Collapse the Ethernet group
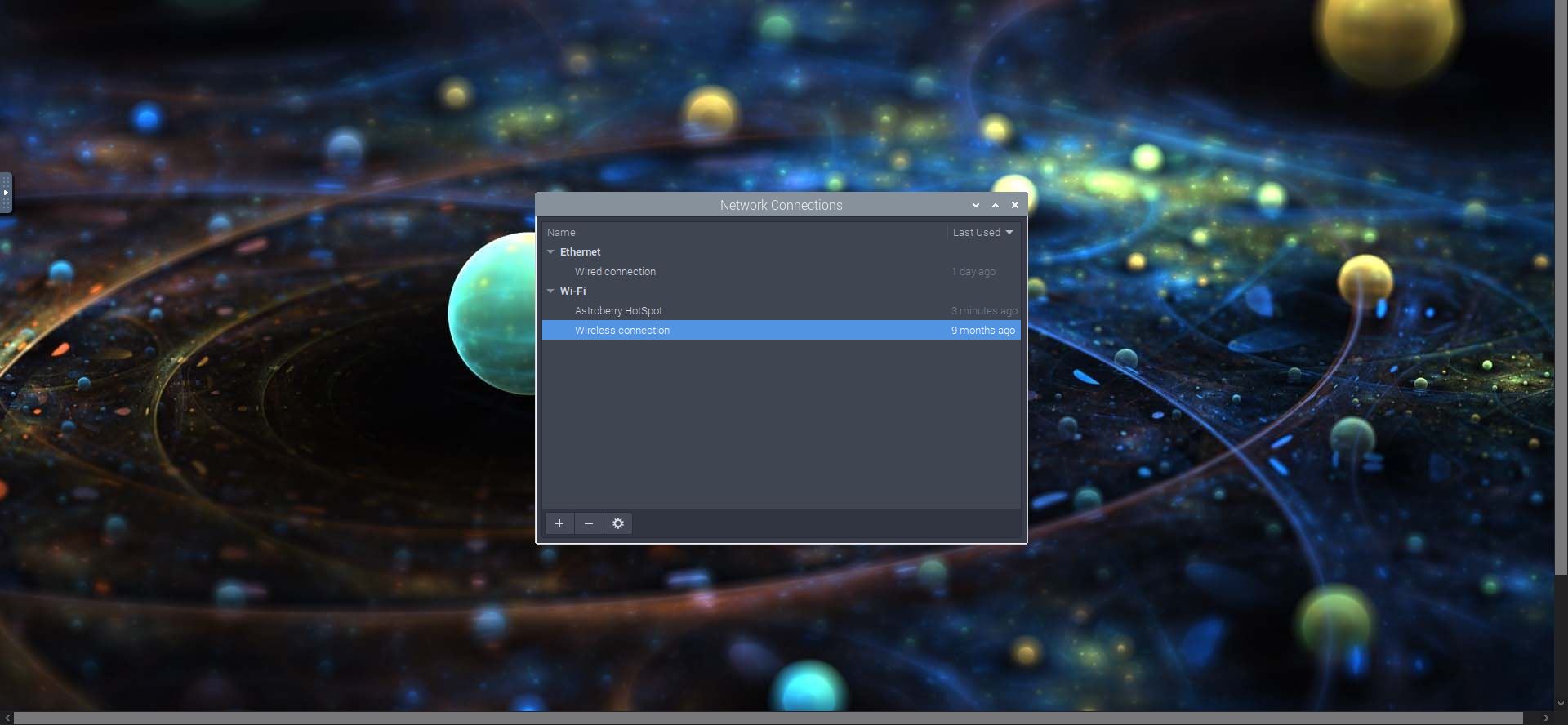The height and width of the screenshot is (725, 1568). click(550, 252)
